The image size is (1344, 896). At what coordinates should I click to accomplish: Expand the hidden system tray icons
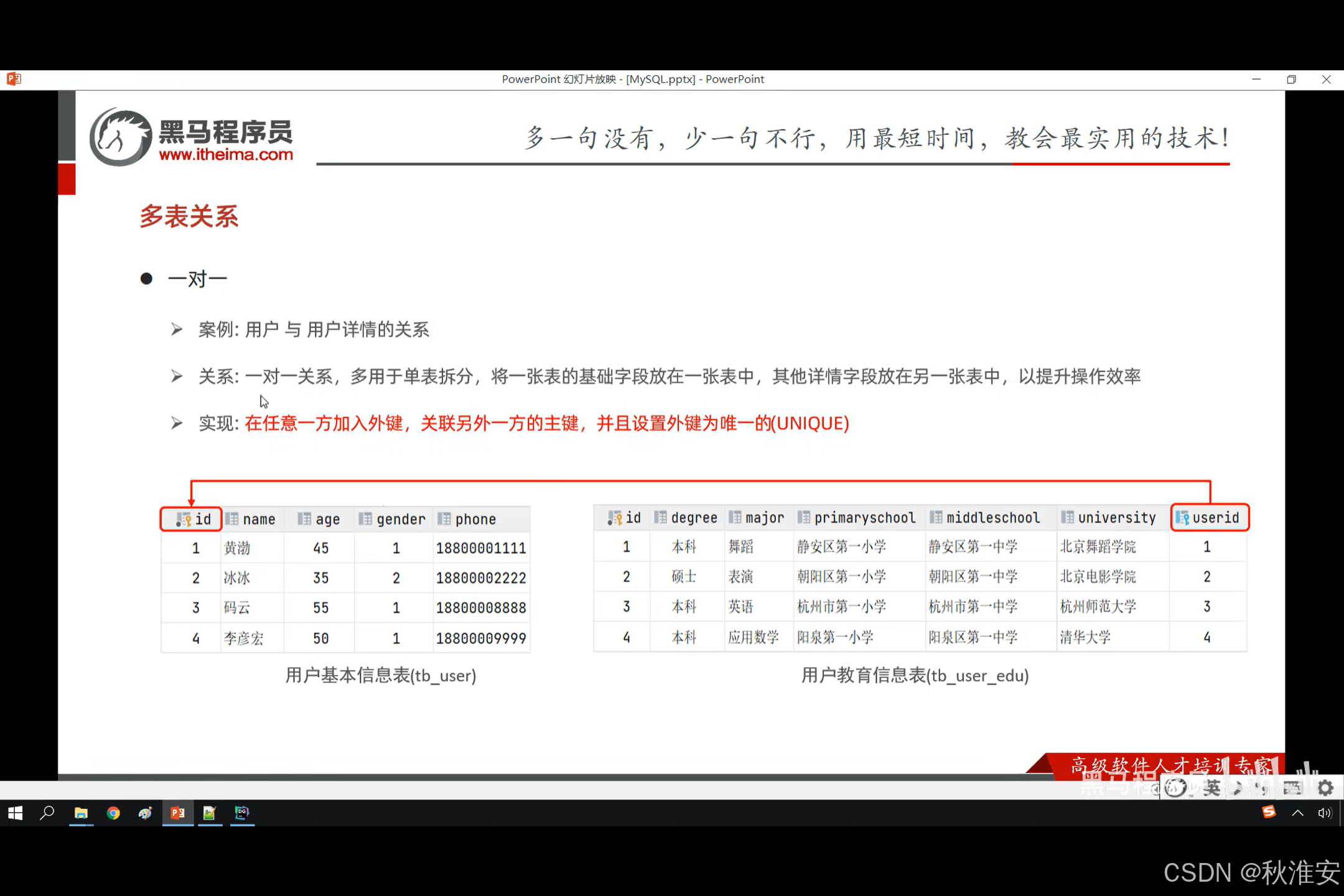[x=1297, y=813]
